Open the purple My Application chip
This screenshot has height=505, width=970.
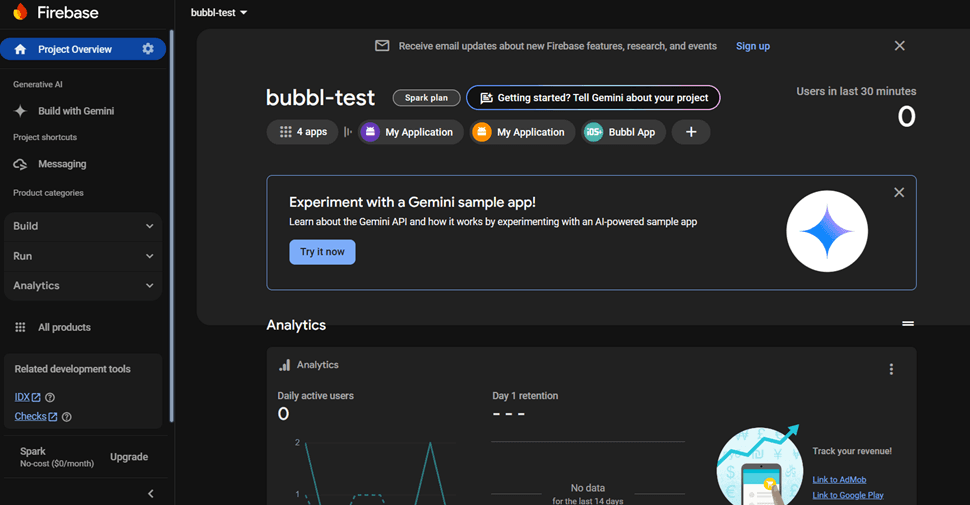point(411,132)
